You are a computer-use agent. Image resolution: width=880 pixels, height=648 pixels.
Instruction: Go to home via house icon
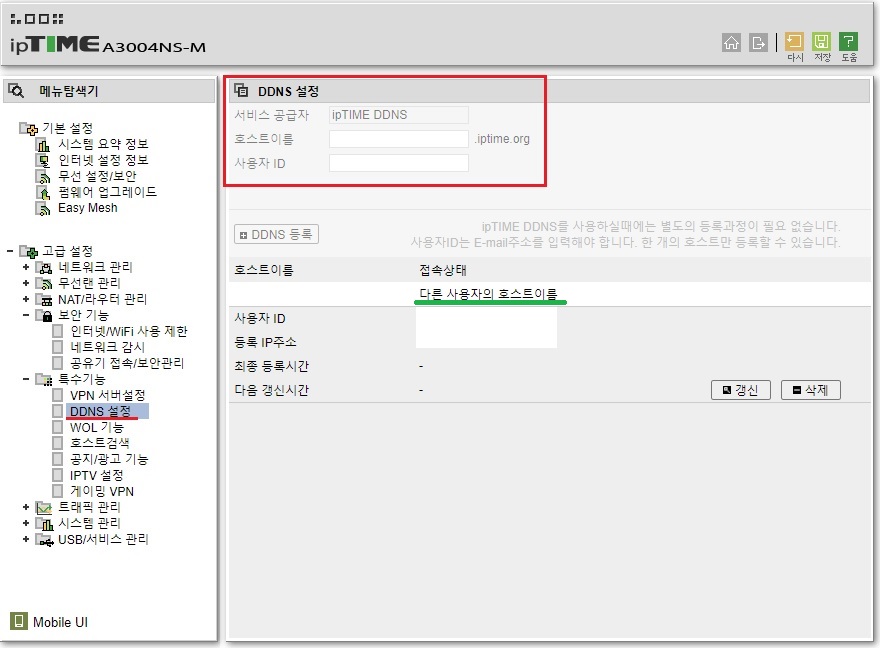pos(731,43)
